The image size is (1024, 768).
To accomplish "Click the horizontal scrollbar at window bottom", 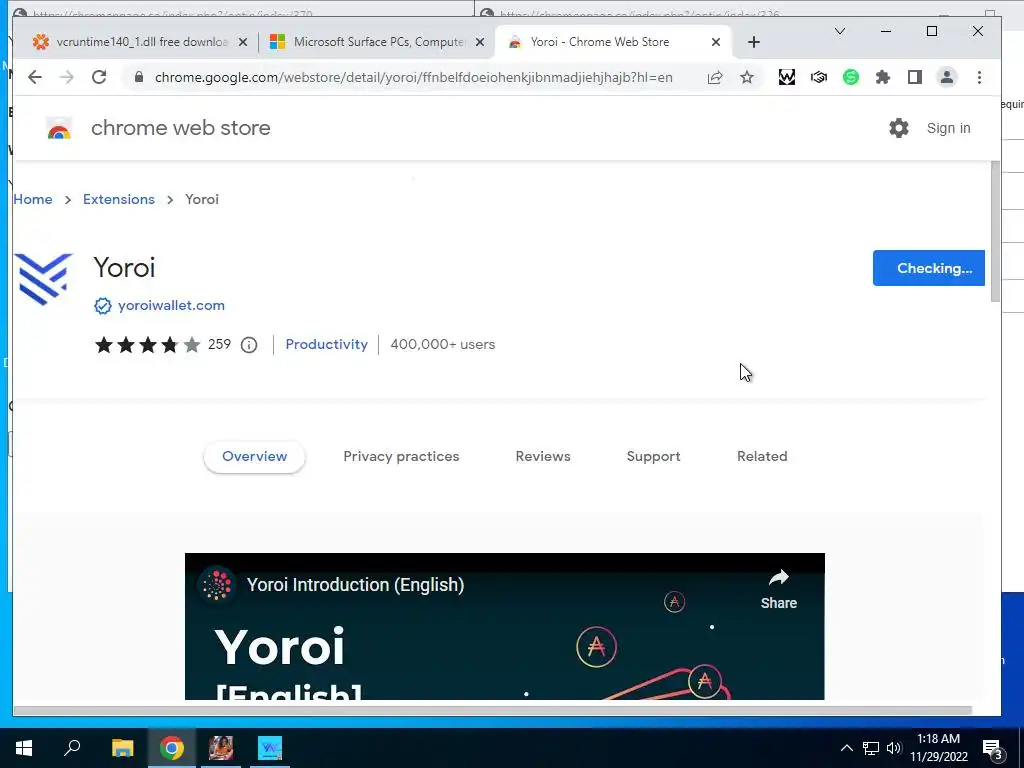I will coord(492,710).
